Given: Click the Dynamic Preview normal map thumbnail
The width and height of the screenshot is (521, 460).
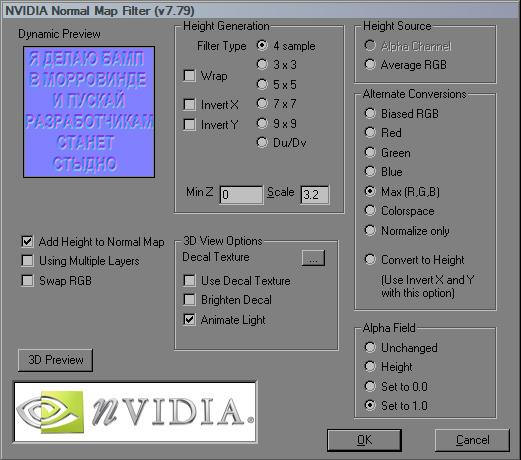Looking at the screenshot, I should coord(89,112).
